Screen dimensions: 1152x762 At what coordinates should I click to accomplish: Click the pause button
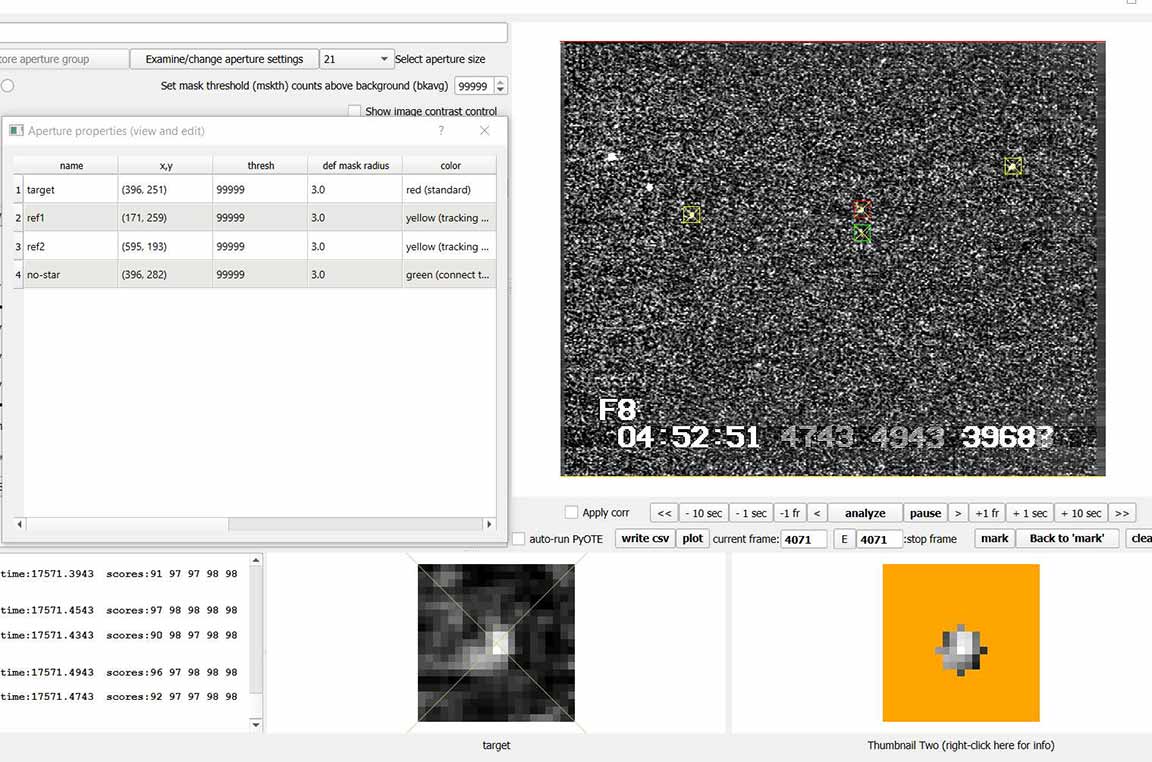point(925,513)
